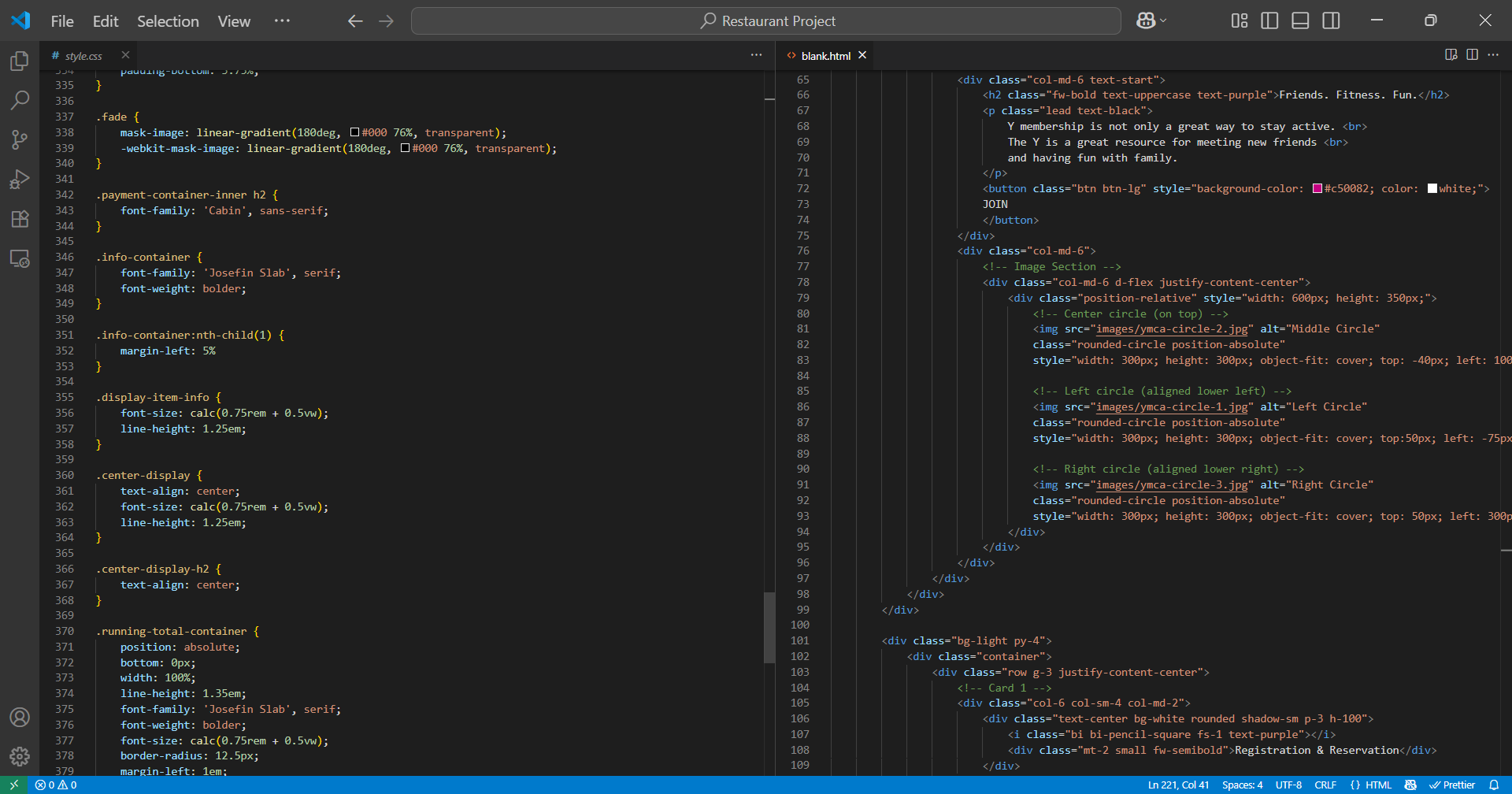Open the Search view in activity bar
Viewport: 1512px width, 794px height.
coord(20,100)
